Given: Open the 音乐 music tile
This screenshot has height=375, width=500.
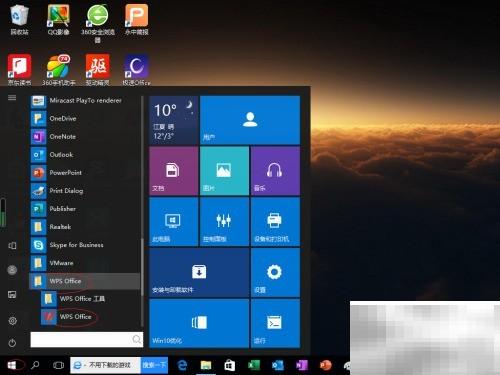Looking at the screenshot, I should (275, 171).
